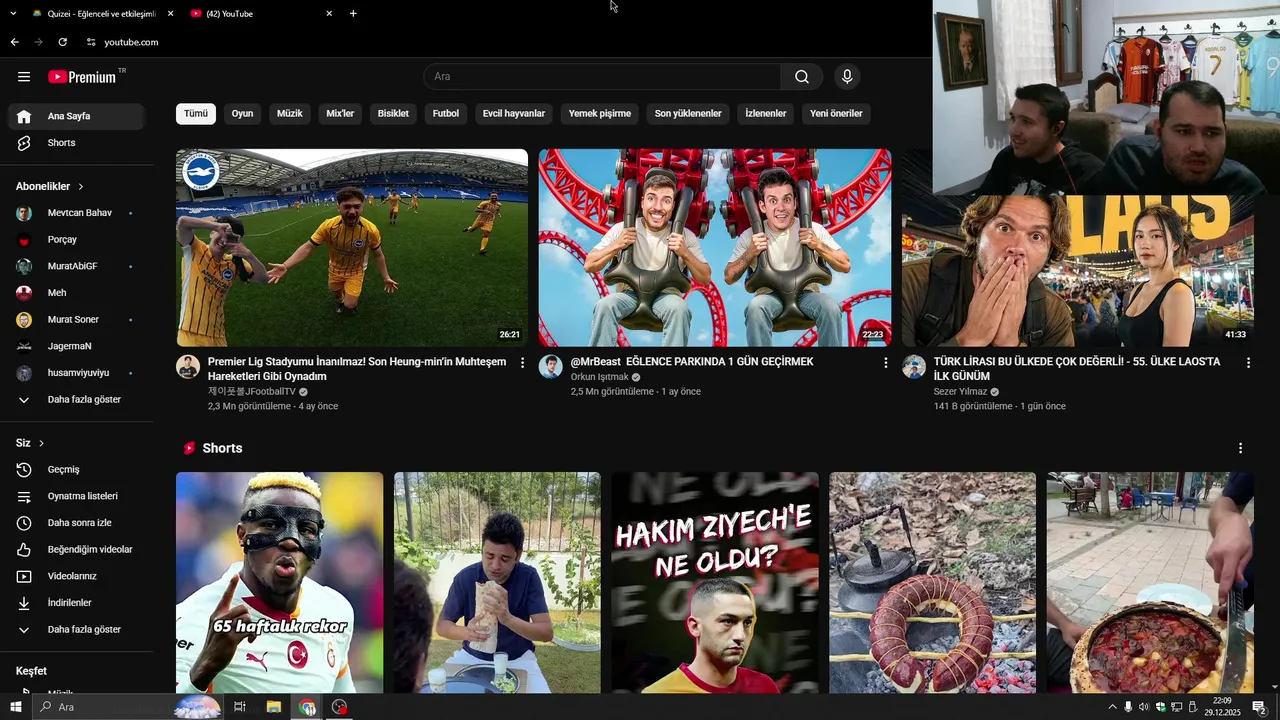Open the Hakim Ziyech'e ne oldu Short

click(x=715, y=583)
